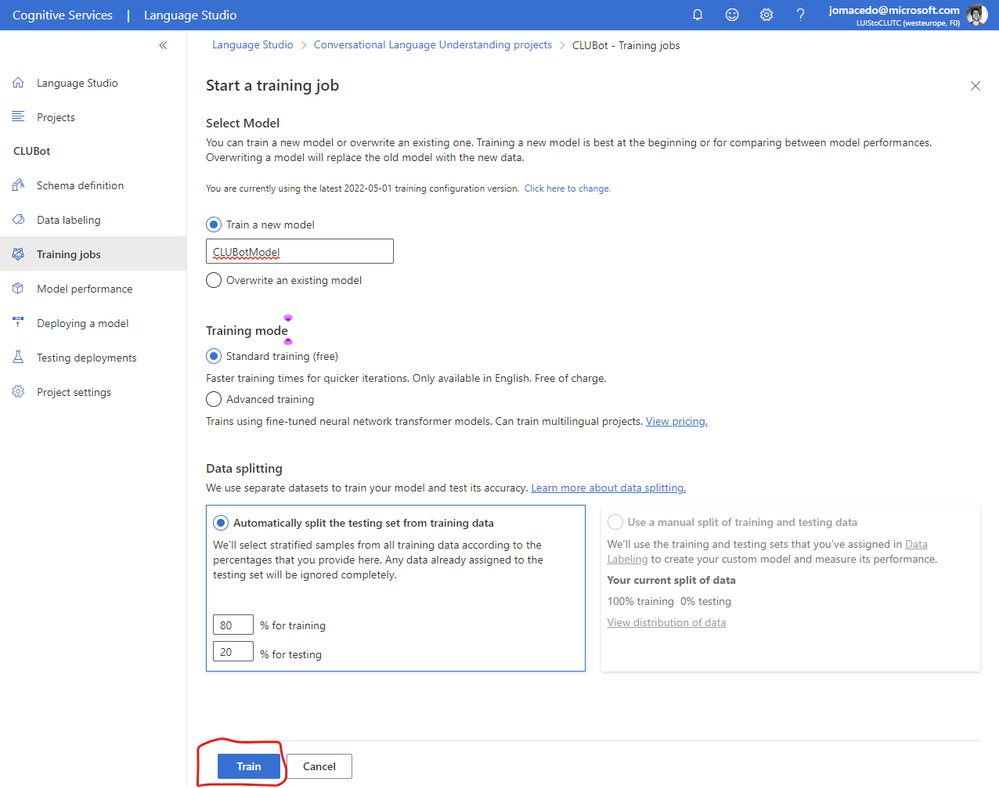Click the Data labeling tag icon
Viewport: 999px width, 788px height.
click(18, 220)
